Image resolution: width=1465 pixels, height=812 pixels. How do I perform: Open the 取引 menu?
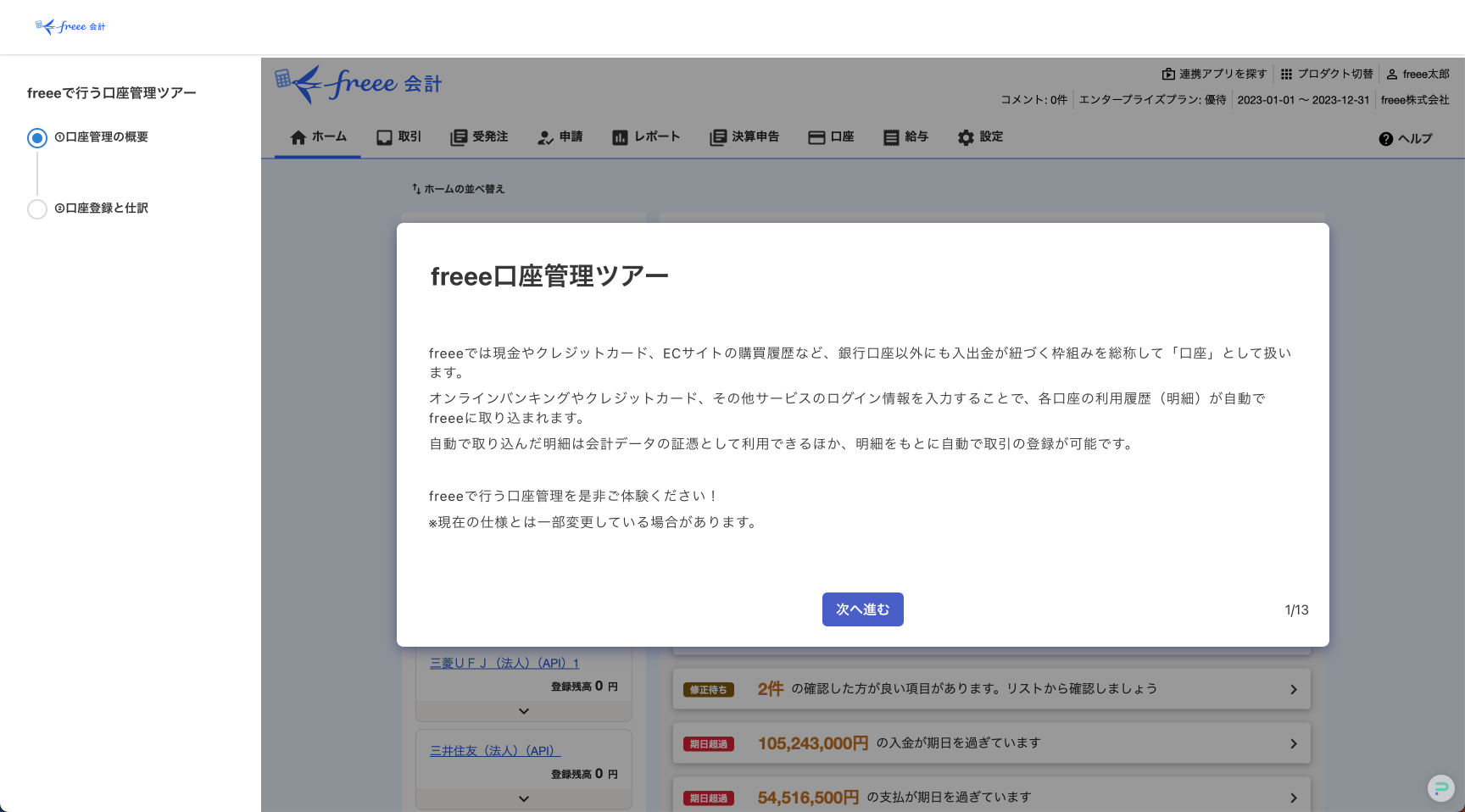pyautogui.click(x=398, y=137)
